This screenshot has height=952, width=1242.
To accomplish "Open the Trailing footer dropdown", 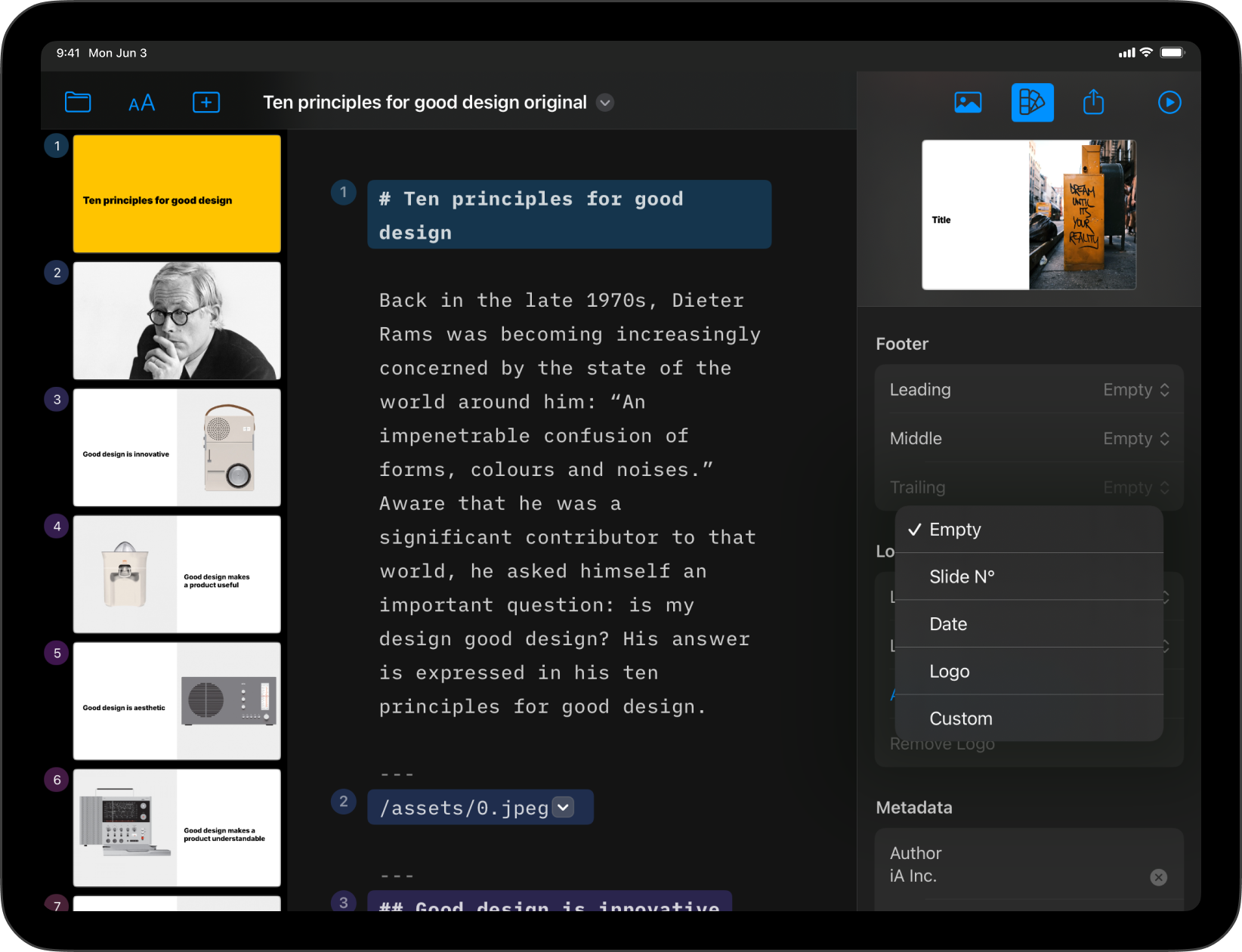I will point(1029,487).
